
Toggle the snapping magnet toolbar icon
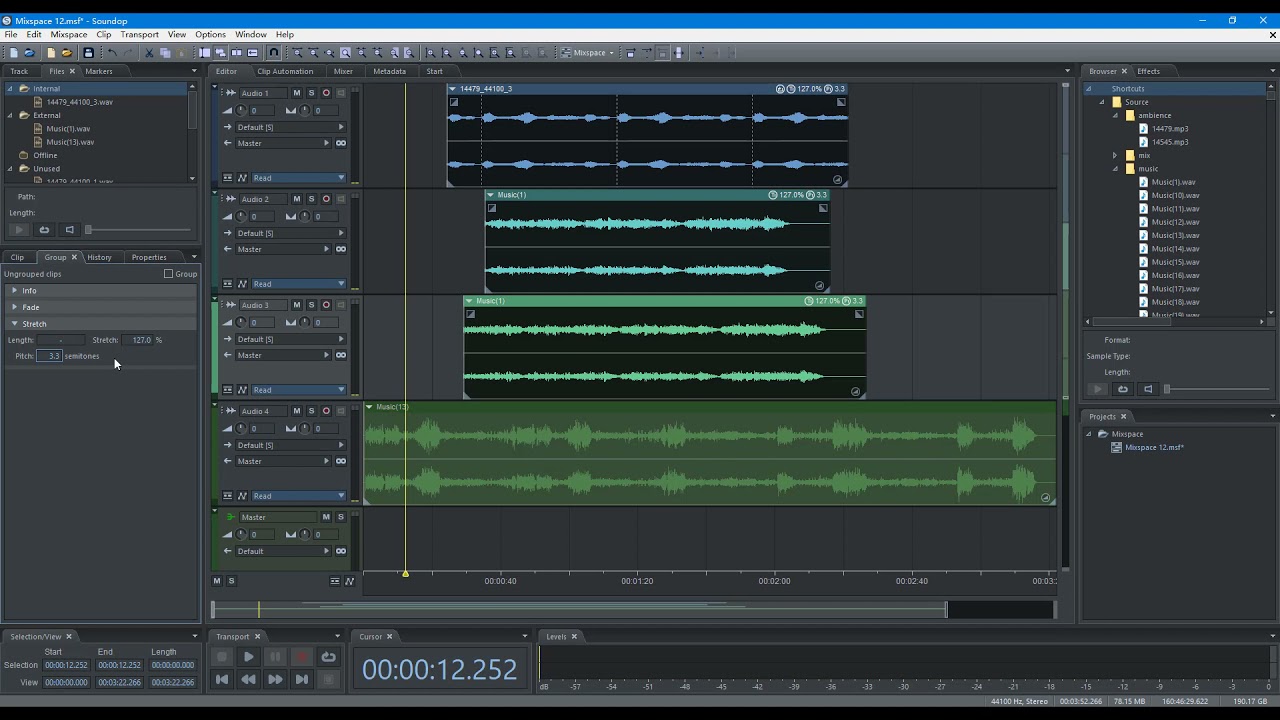click(x=274, y=53)
